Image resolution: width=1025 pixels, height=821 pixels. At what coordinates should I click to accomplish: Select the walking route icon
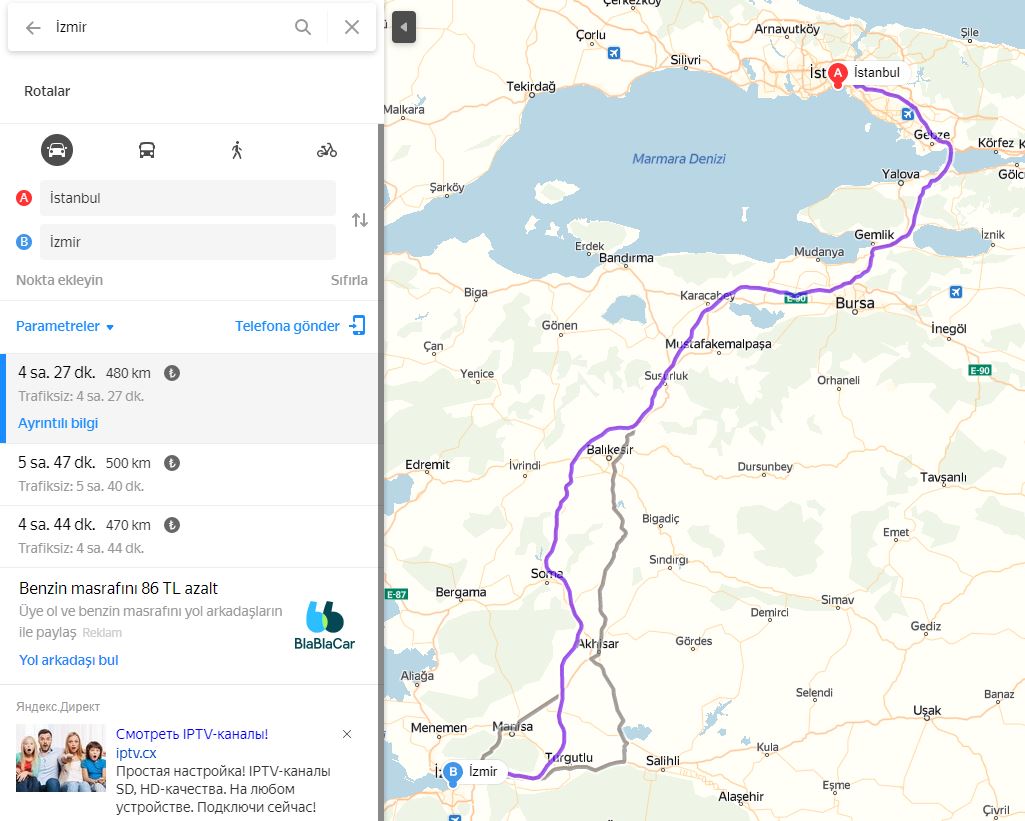tap(237, 150)
